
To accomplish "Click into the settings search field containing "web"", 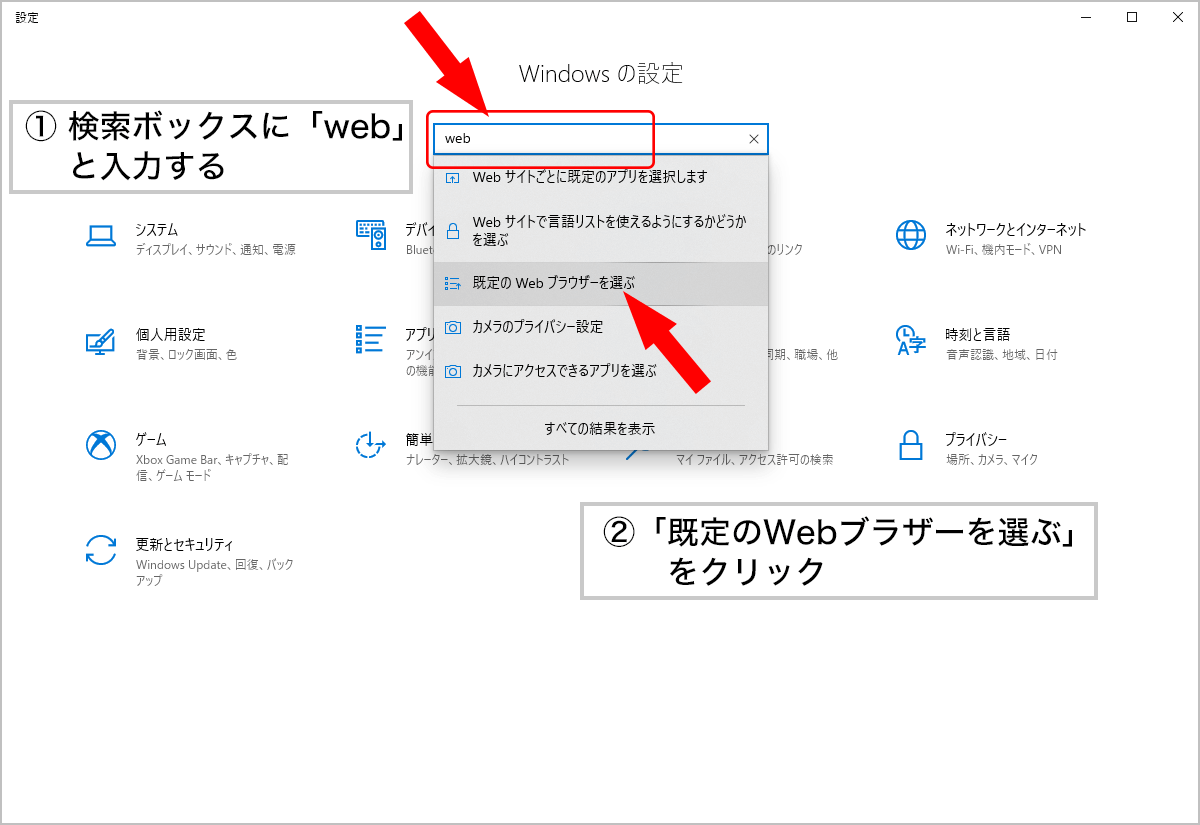I will point(600,140).
